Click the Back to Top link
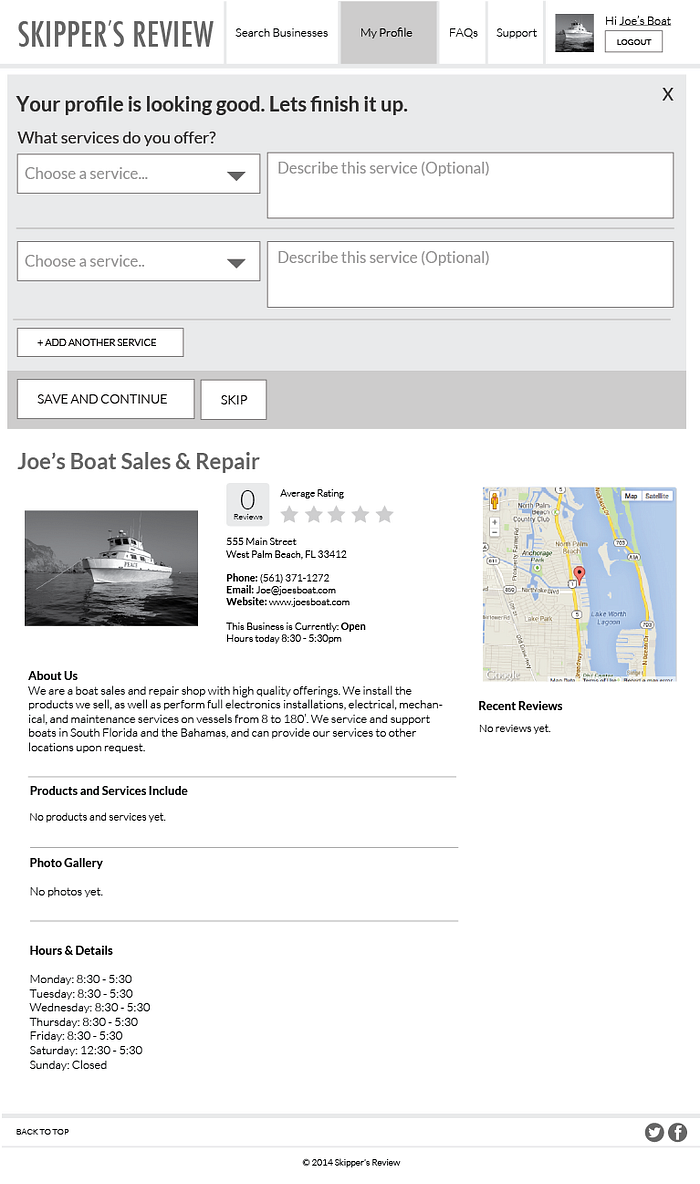The height and width of the screenshot is (1184, 700). [x=42, y=1132]
